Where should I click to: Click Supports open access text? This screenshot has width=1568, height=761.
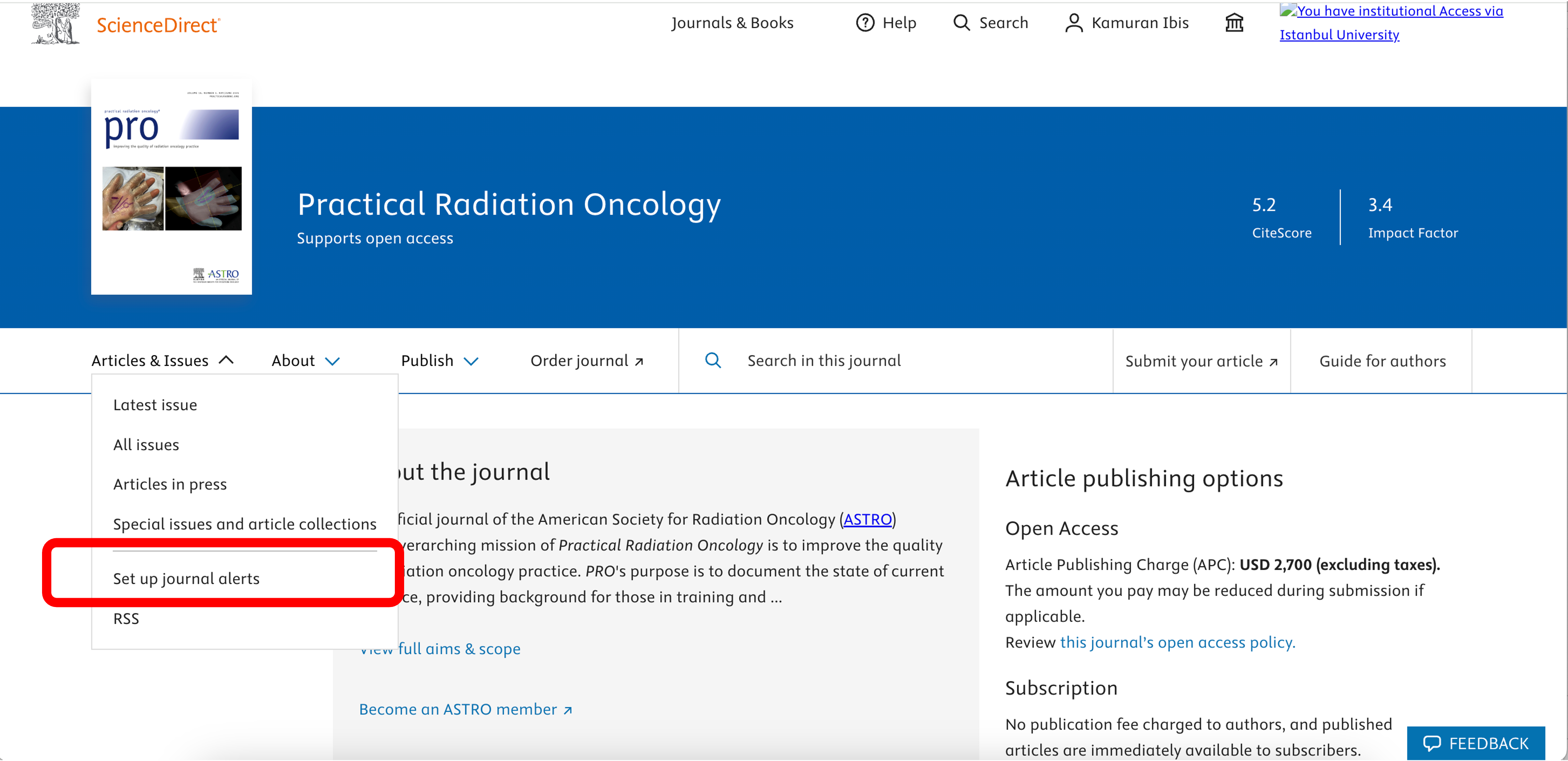click(375, 238)
